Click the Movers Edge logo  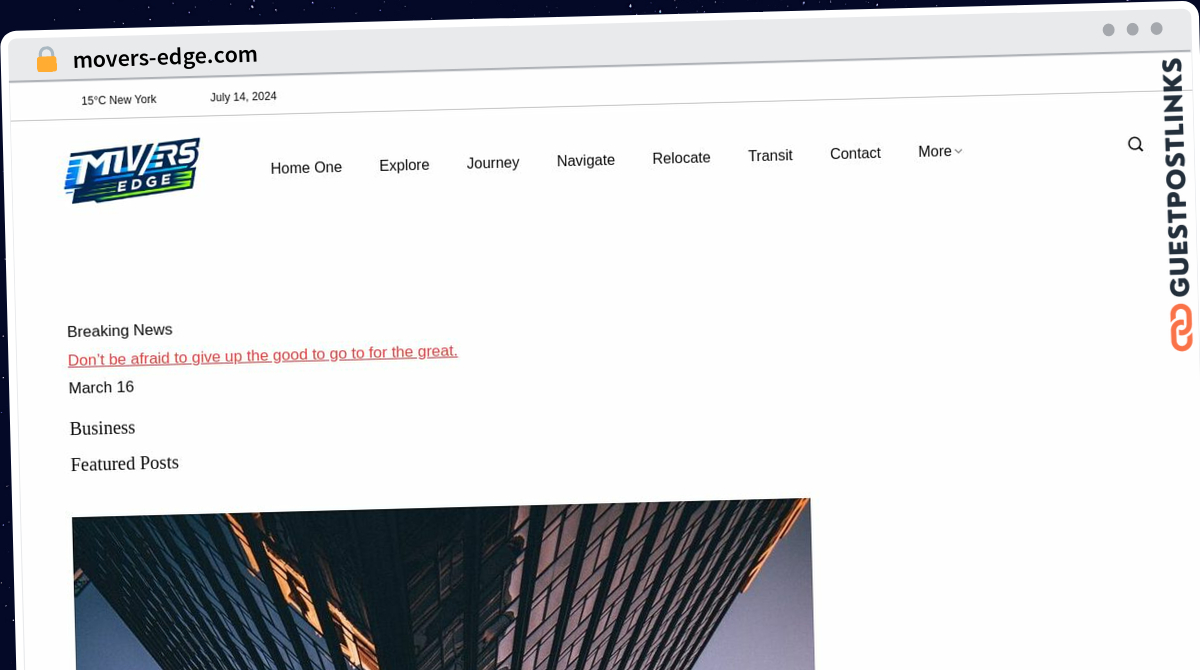click(x=132, y=170)
